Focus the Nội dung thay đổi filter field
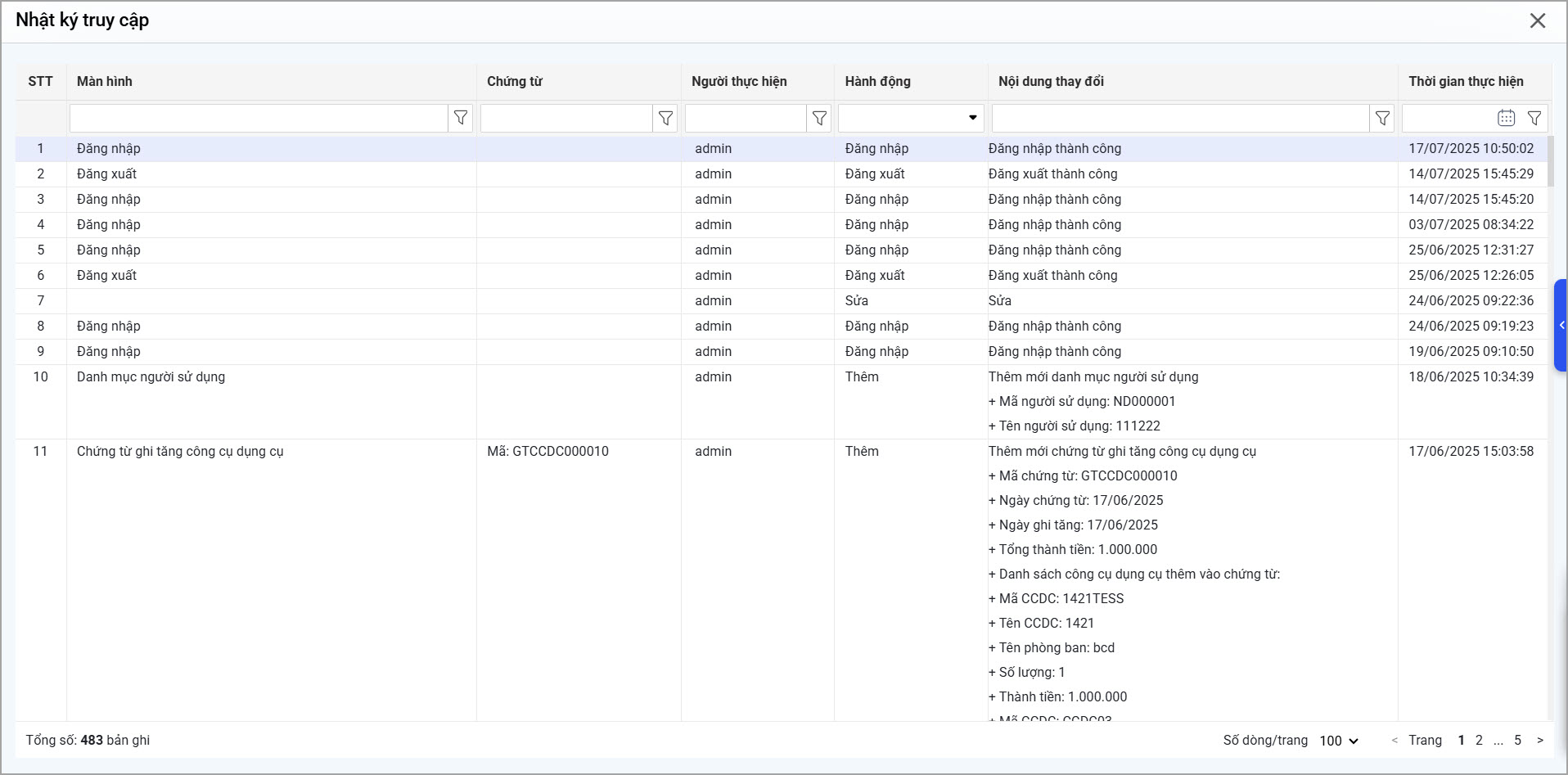 pyautogui.click(x=1180, y=118)
